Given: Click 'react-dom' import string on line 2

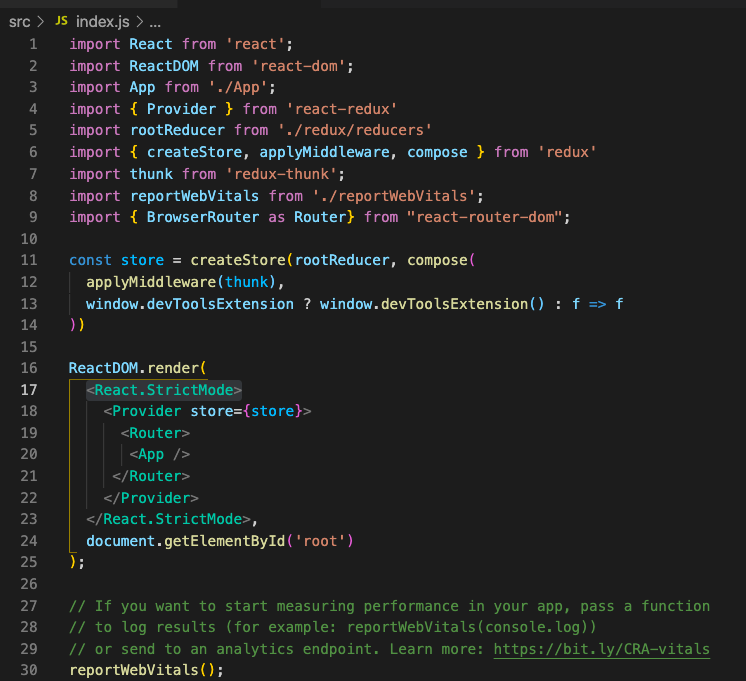Looking at the screenshot, I should [298, 66].
